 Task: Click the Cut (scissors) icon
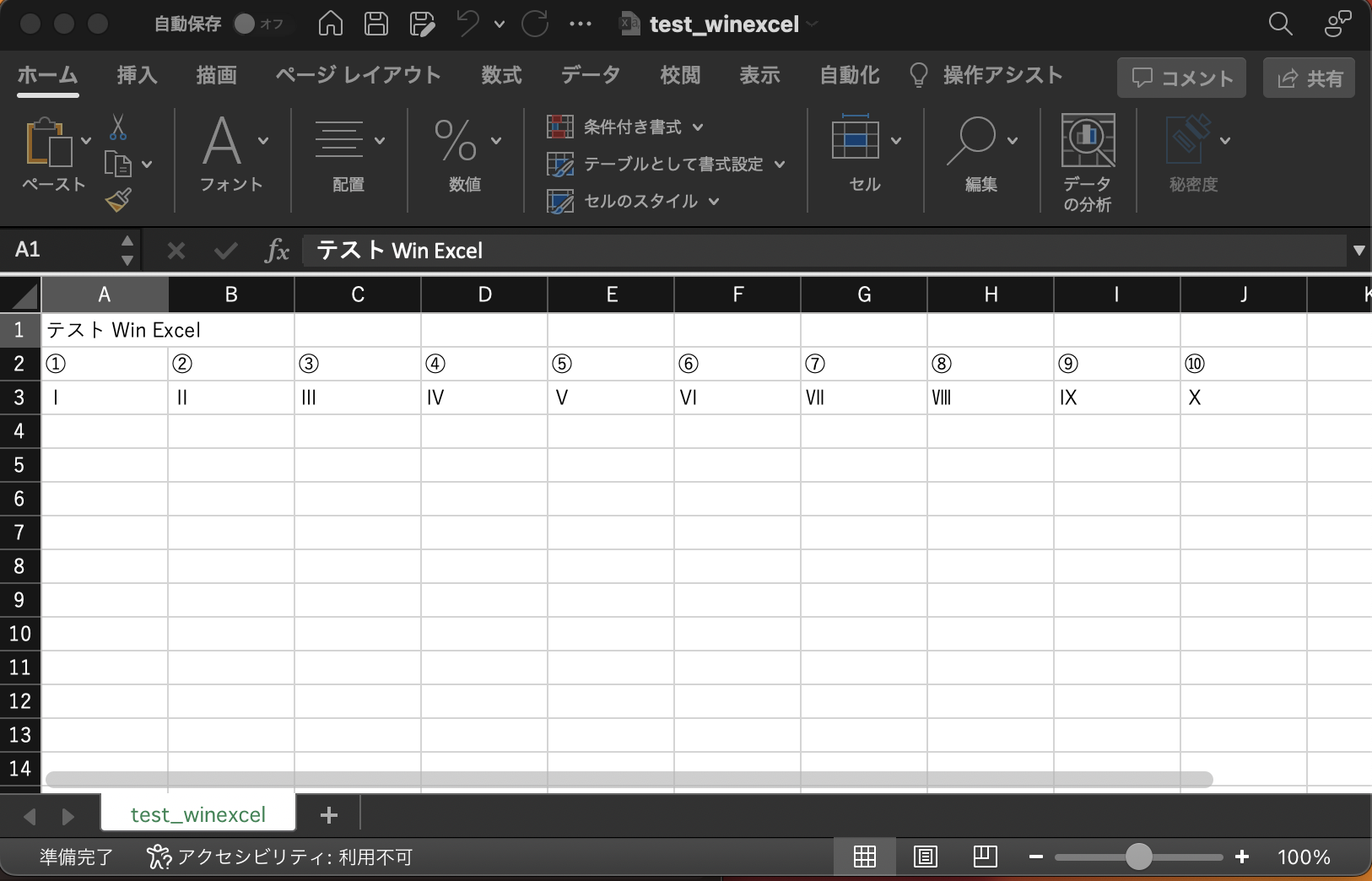[119, 128]
